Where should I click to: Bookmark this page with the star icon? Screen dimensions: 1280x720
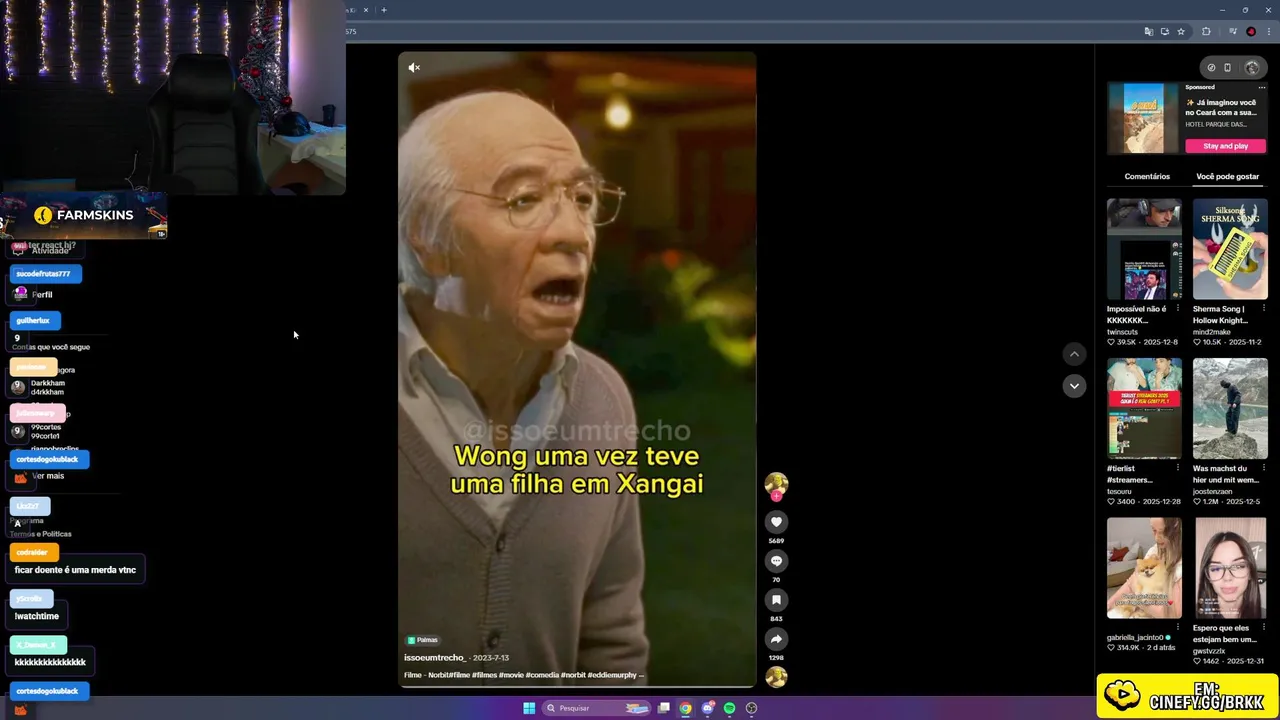tap(1180, 32)
